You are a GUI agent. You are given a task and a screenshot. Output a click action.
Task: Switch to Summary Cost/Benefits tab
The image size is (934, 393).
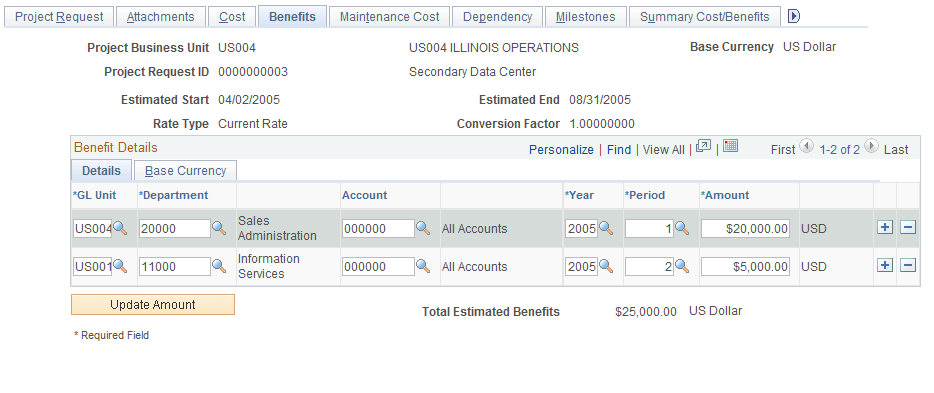(x=705, y=17)
